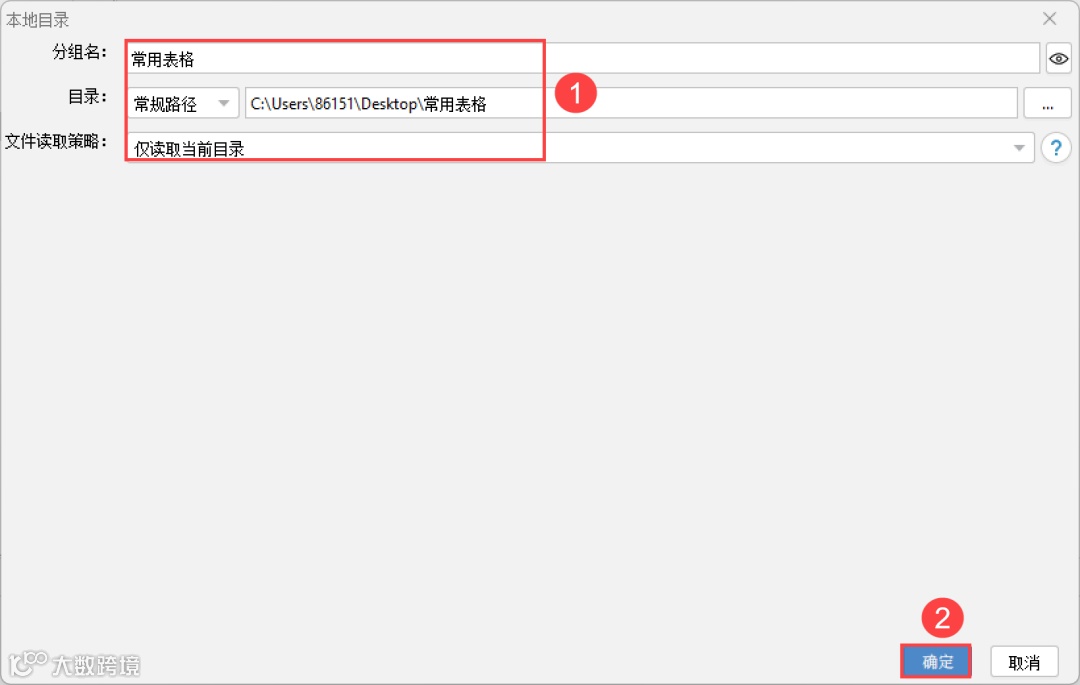This screenshot has width=1080, height=685.
Task: Click the 取消 cancel button
Action: (1023, 661)
